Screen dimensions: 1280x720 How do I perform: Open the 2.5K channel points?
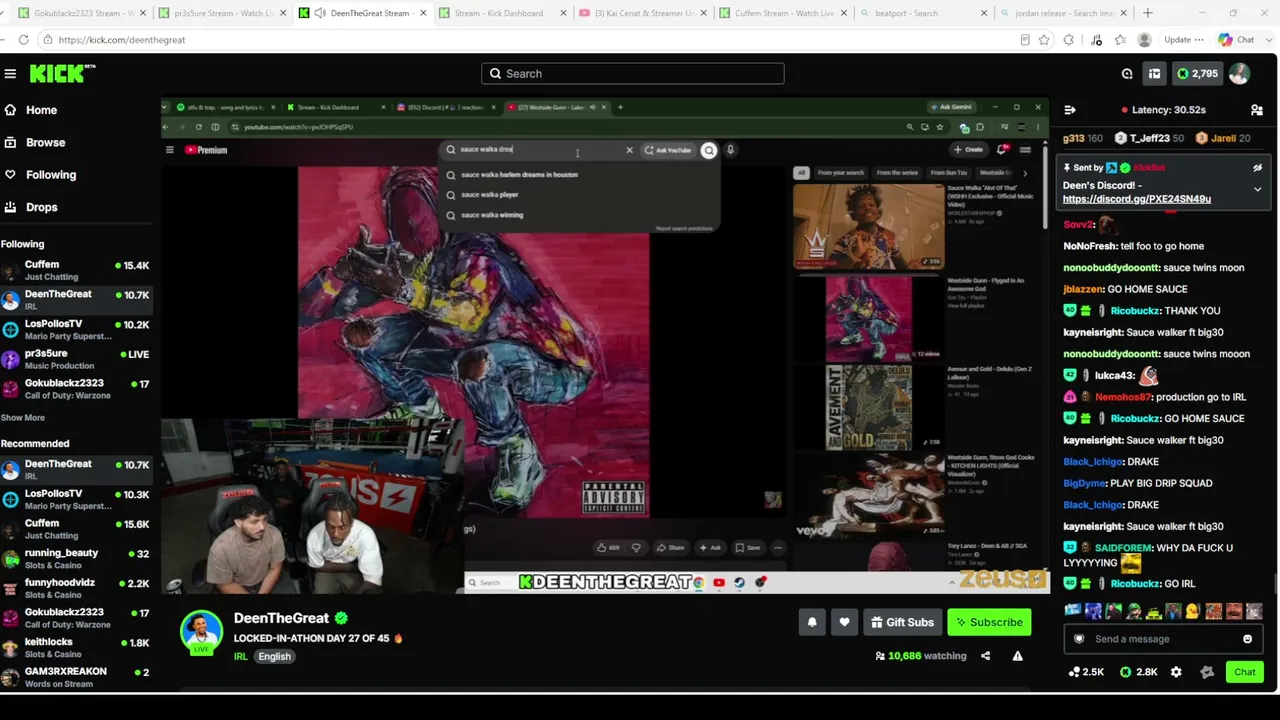[1086, 672]
